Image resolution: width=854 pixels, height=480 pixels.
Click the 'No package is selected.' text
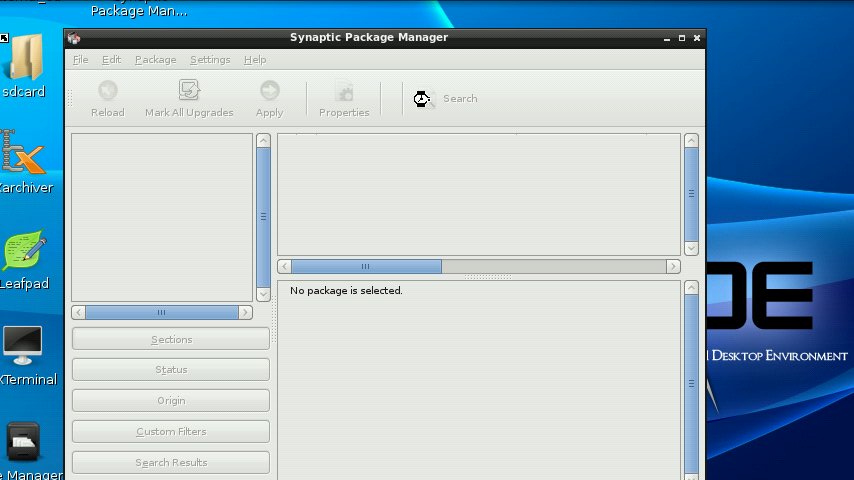click(346, 290)
